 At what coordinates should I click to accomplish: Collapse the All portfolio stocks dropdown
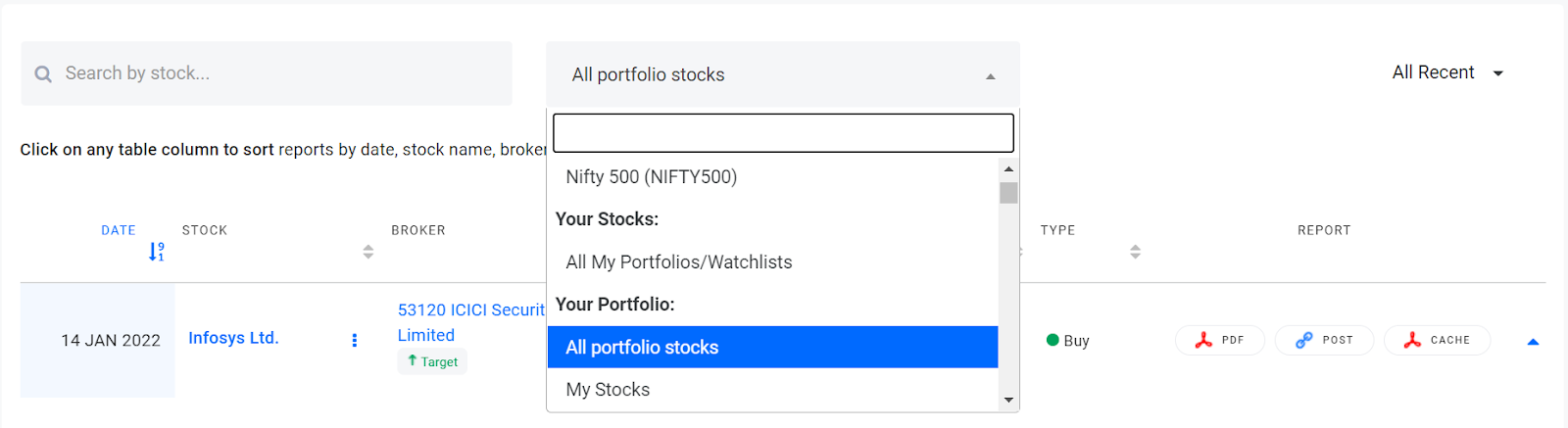pos(990,76)
